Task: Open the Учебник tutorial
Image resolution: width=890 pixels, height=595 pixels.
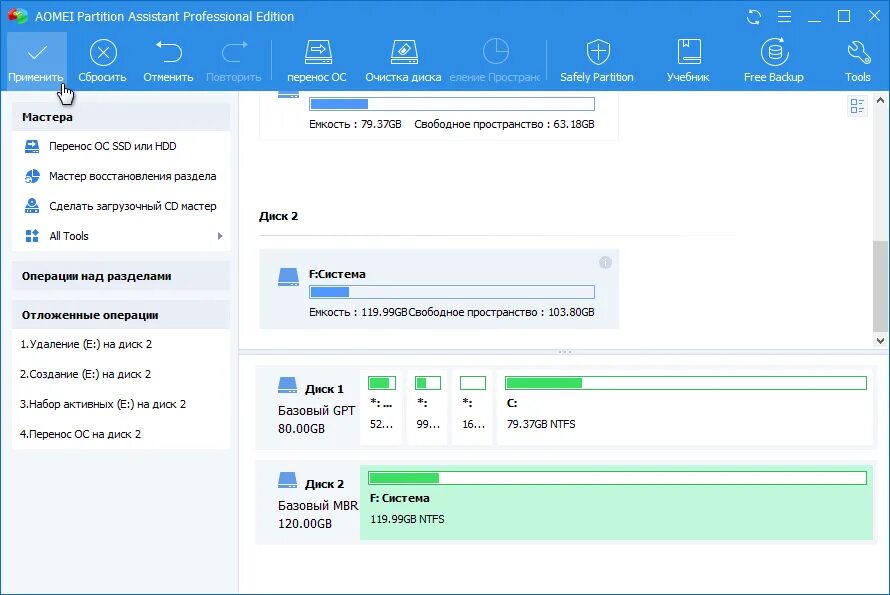Action: tap(689, 61)
